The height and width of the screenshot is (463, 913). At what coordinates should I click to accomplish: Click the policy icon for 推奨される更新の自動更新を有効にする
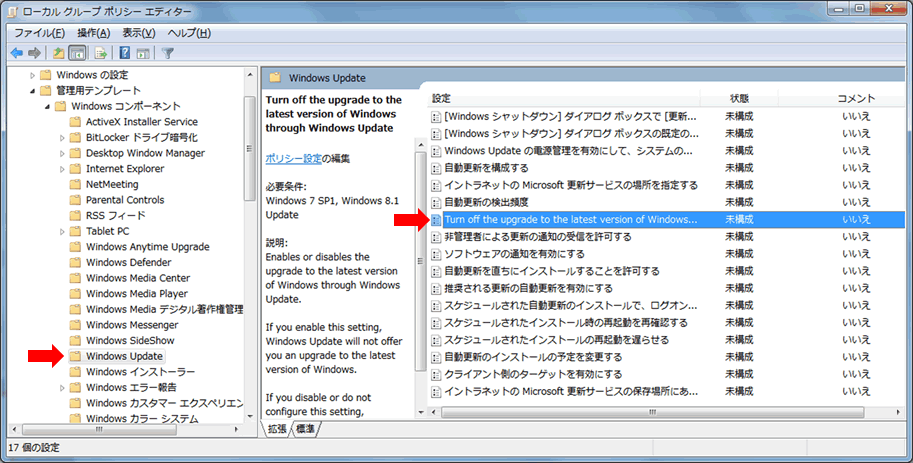point(436,289)
